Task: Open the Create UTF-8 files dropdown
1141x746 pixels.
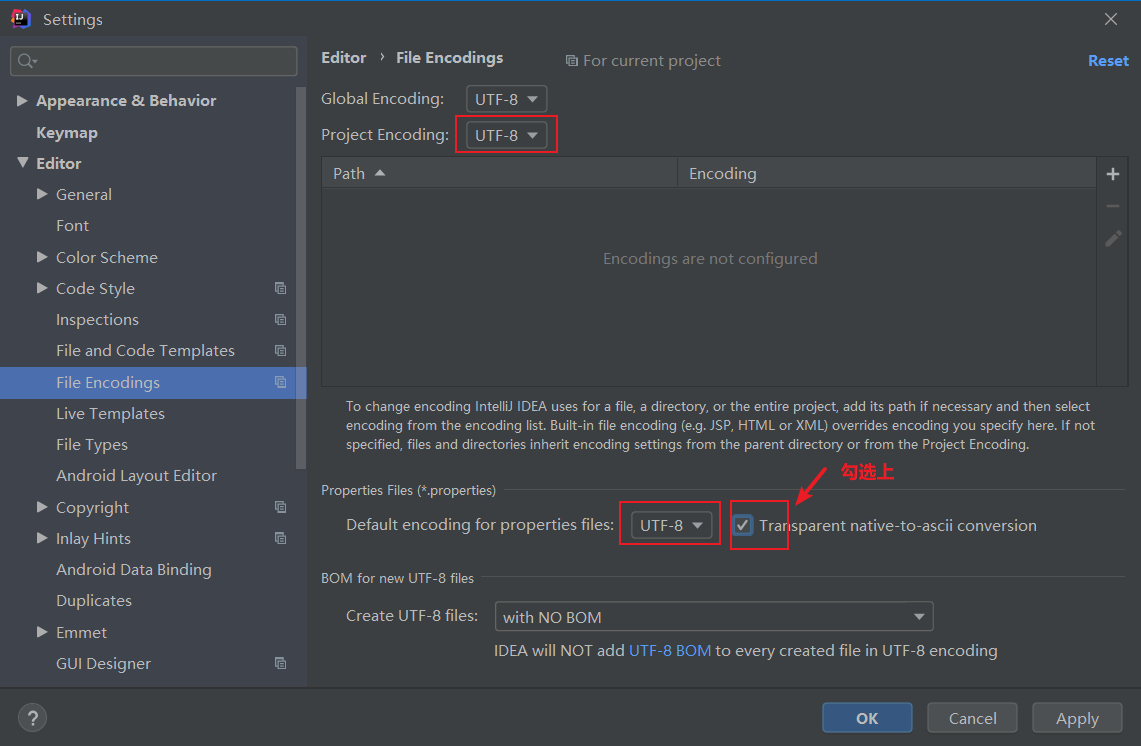Action: coord(713,616)
